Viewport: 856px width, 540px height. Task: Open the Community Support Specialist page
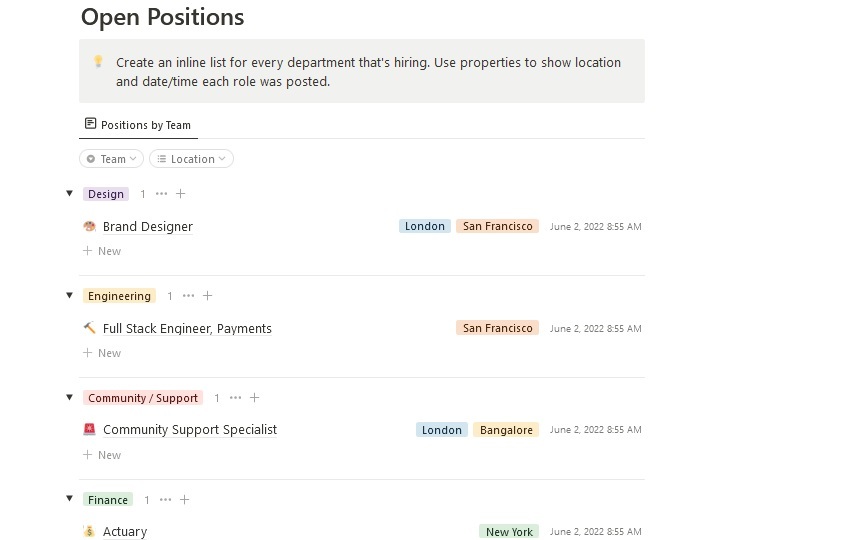(189, 430)
